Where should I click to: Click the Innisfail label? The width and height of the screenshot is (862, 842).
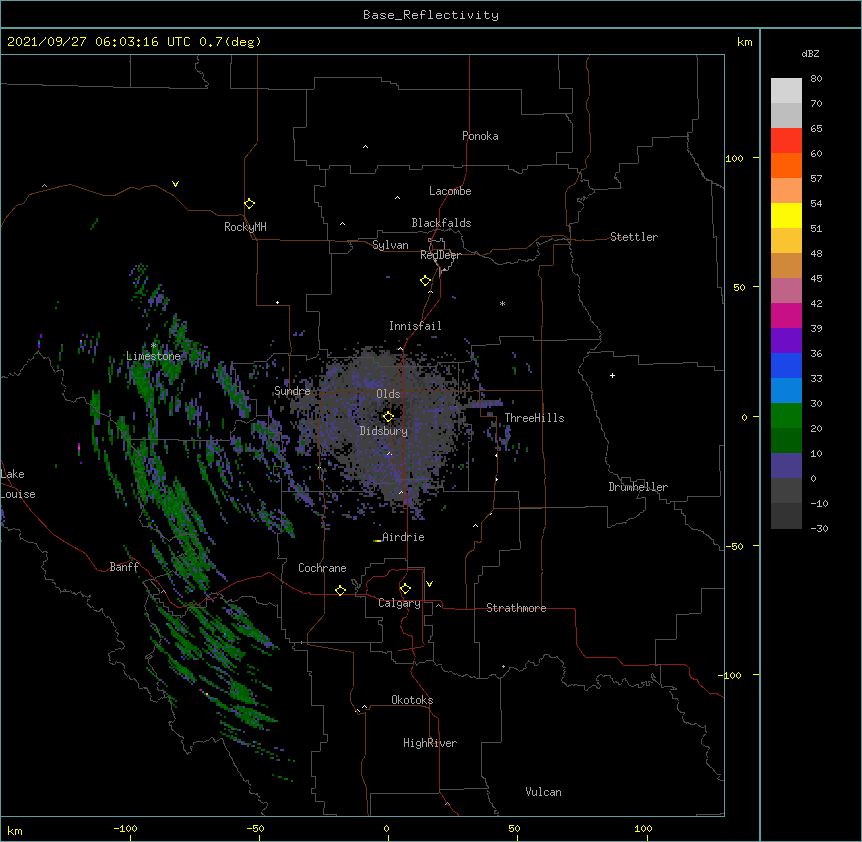point(415,326)
